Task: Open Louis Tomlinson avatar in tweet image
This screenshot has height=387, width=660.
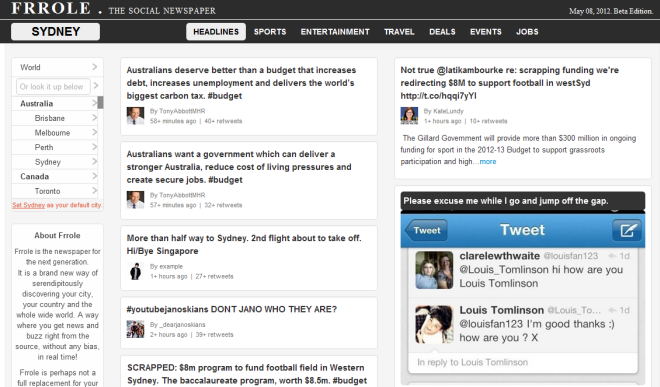Action: (434, 324)
